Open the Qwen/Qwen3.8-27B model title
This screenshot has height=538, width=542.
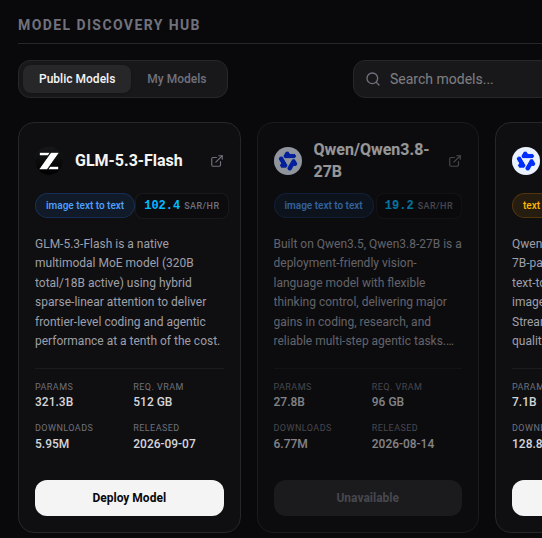[371, 160]
